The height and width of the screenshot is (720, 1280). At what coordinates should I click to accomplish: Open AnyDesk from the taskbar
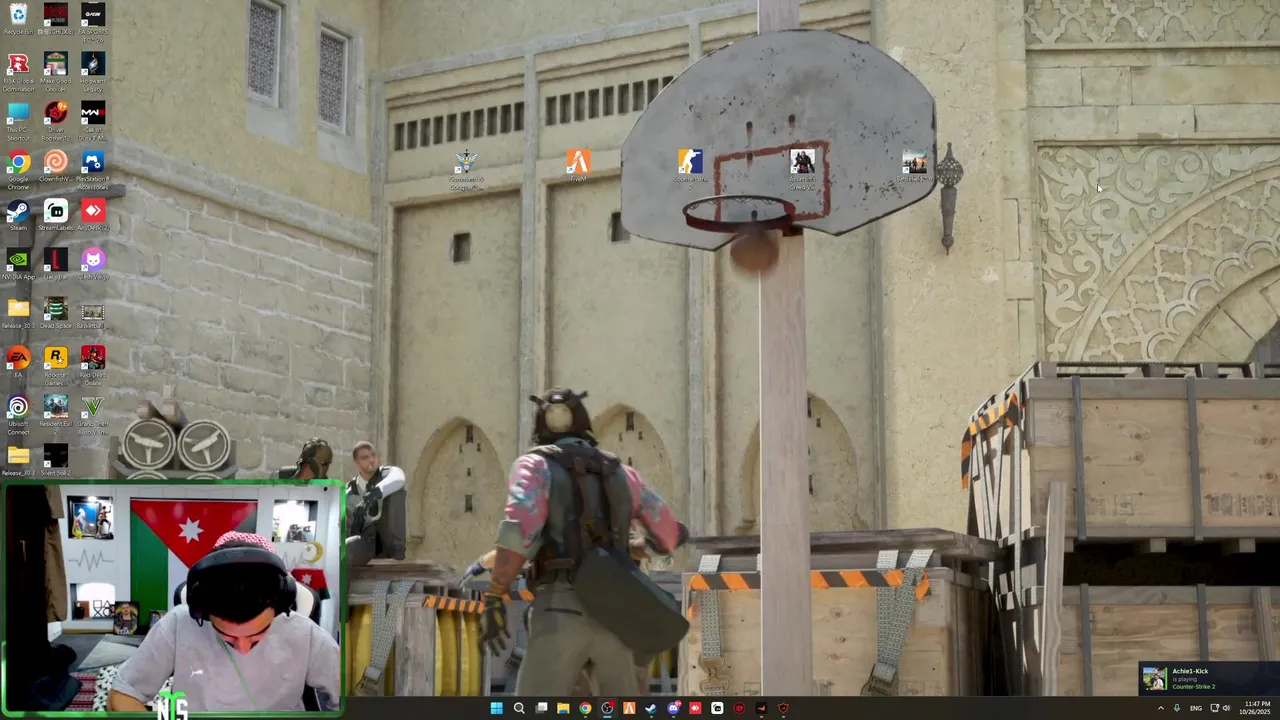[x=695, y=708]
